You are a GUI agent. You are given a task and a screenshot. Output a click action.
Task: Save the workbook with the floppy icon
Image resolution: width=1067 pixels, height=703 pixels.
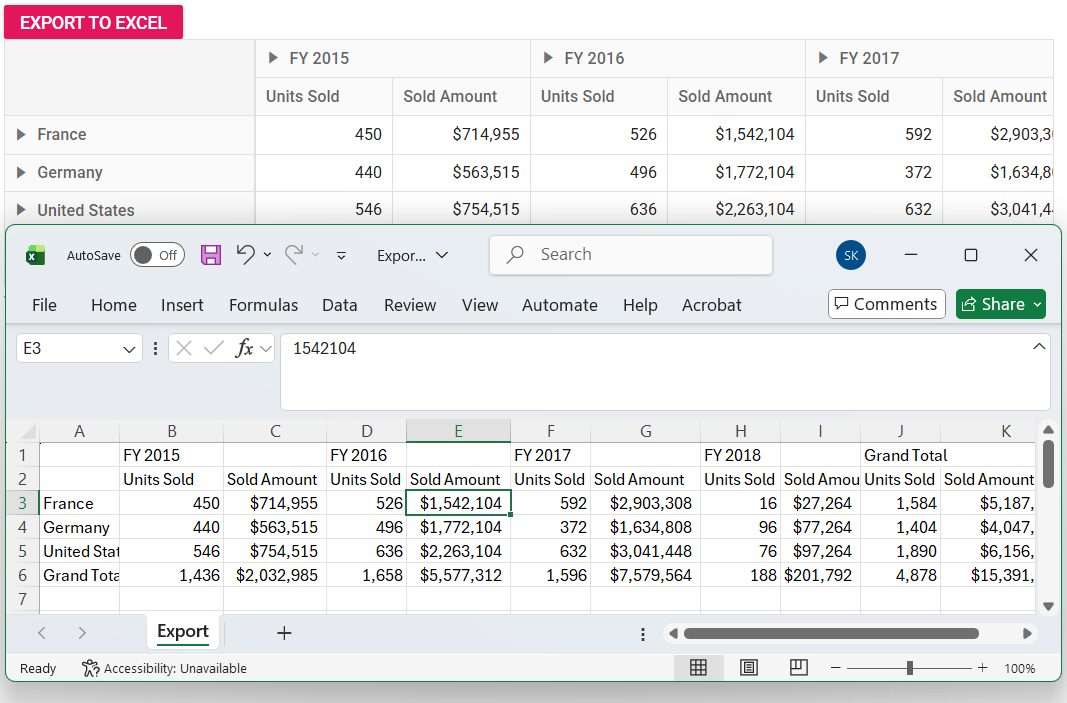211,255
